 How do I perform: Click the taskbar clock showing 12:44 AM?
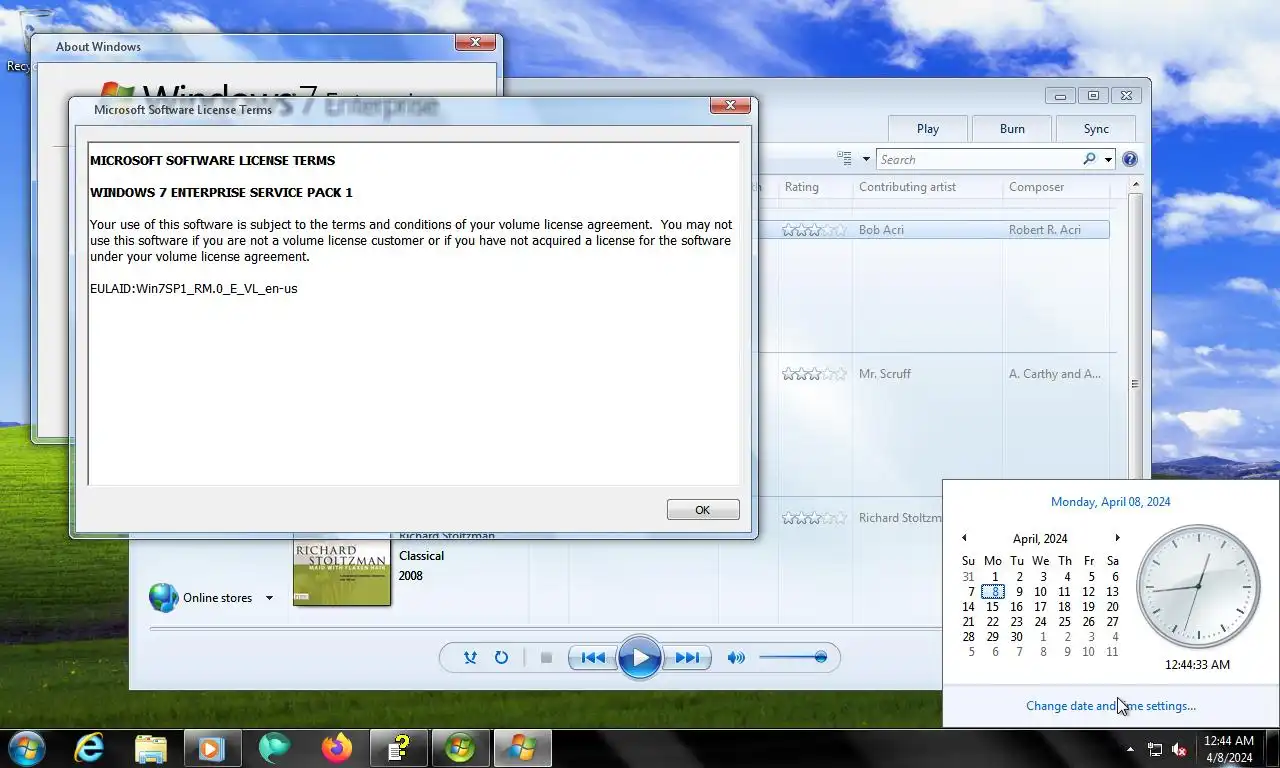point(1228,749)
